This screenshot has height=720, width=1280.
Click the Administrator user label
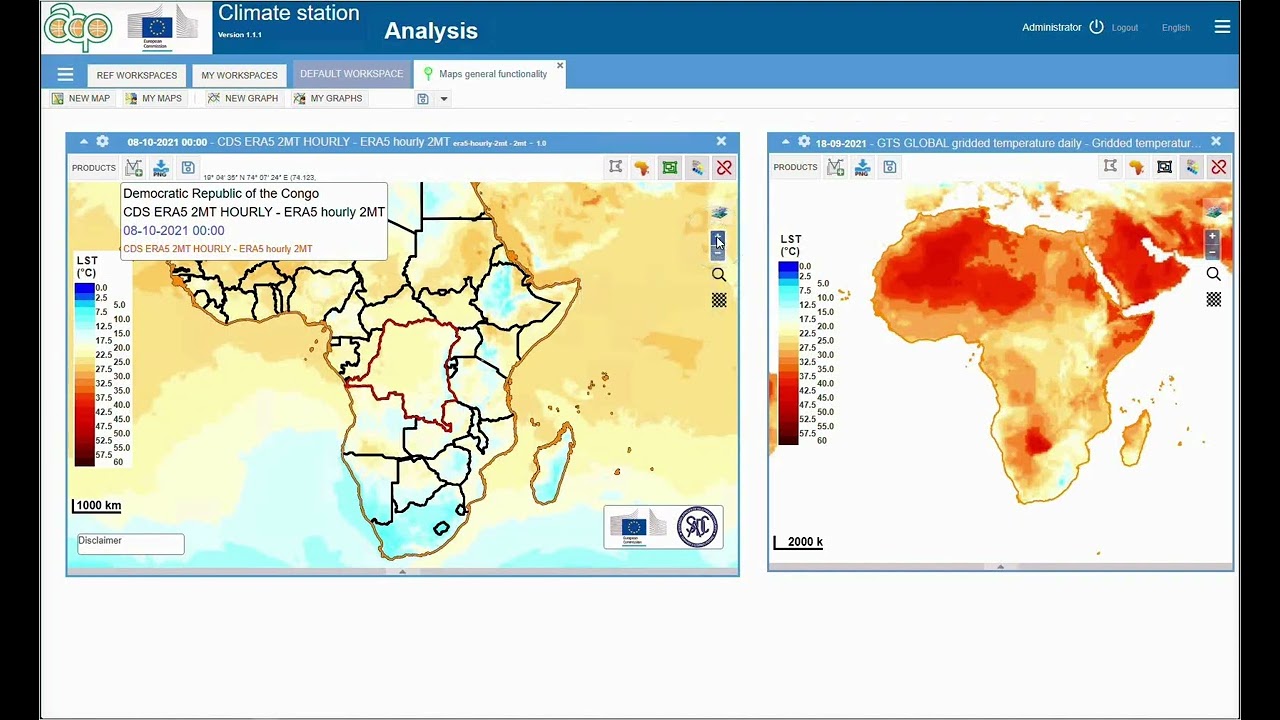point(1051,27)
